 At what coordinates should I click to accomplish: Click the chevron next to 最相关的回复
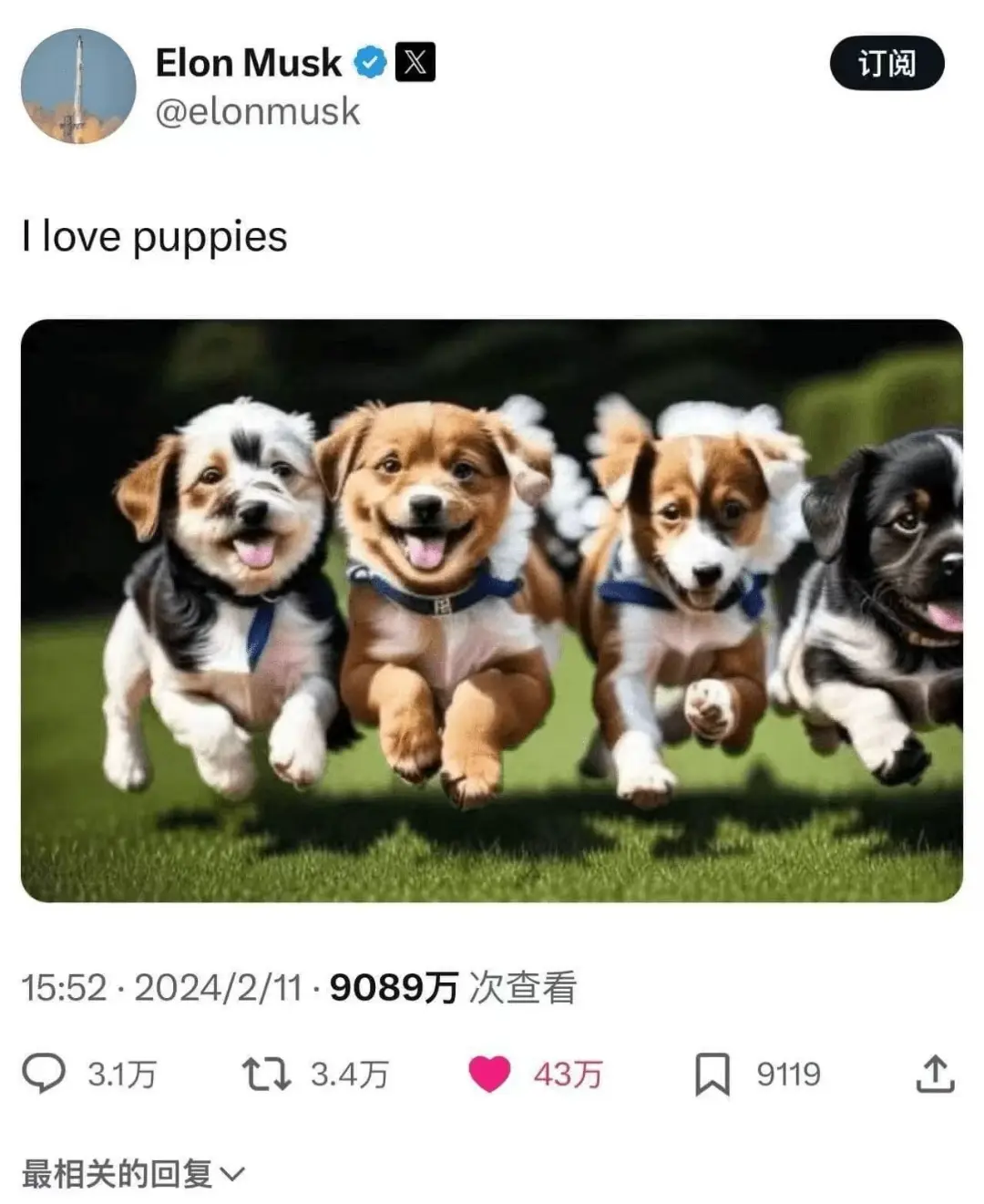(233, 1174)
